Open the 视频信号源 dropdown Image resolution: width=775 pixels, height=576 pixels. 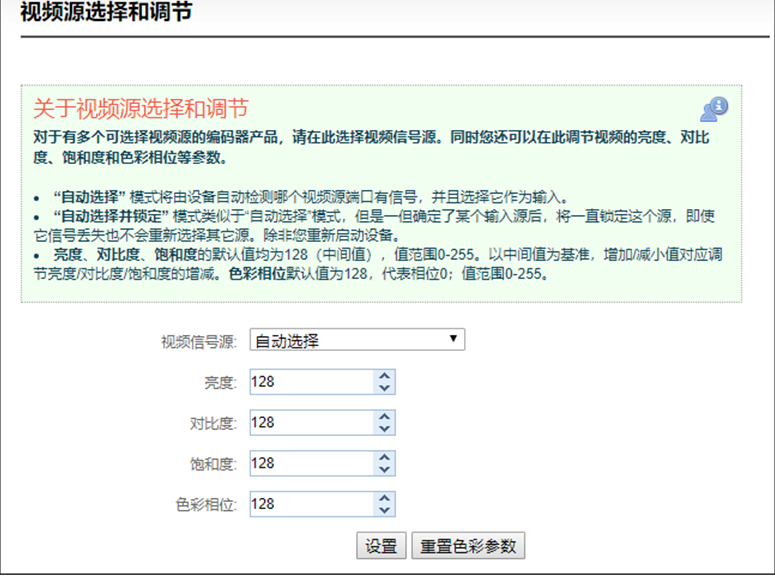[x=356, y=341]
